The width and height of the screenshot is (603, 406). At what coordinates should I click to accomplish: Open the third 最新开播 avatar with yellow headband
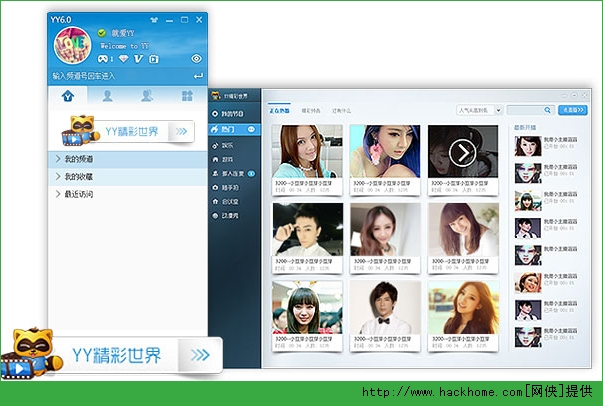pyautogui.click(x=528, y=200)
